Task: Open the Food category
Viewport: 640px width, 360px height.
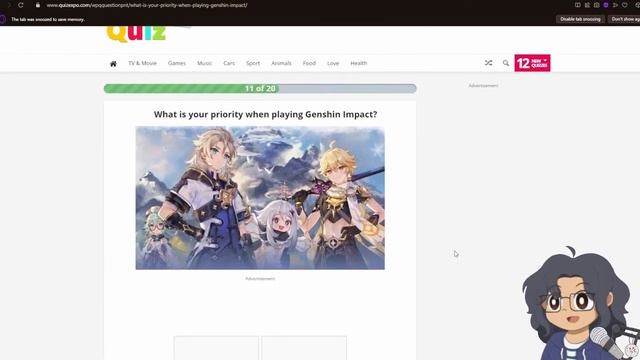Action: coord(309,63)
